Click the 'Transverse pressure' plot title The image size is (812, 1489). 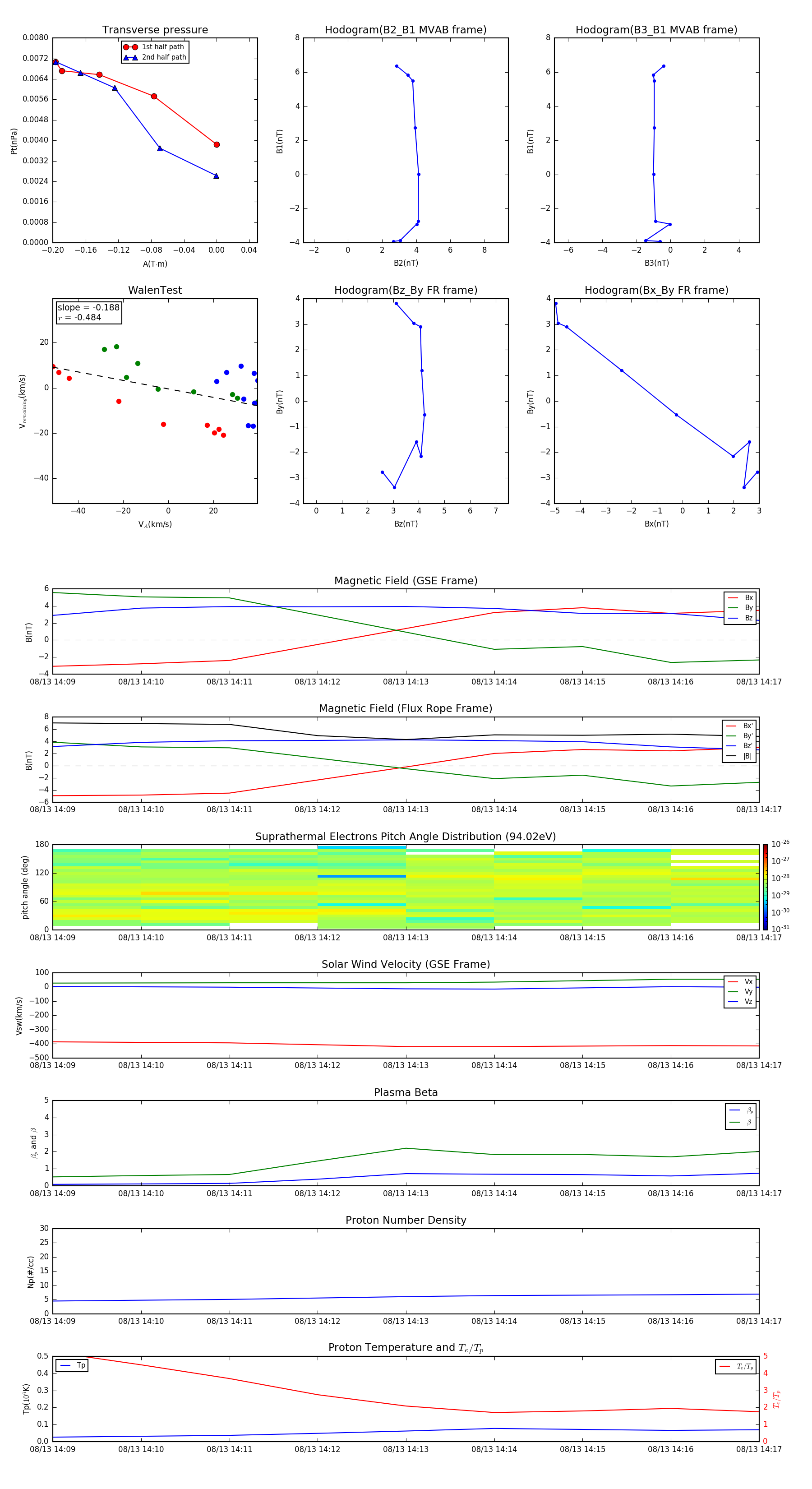155,30
